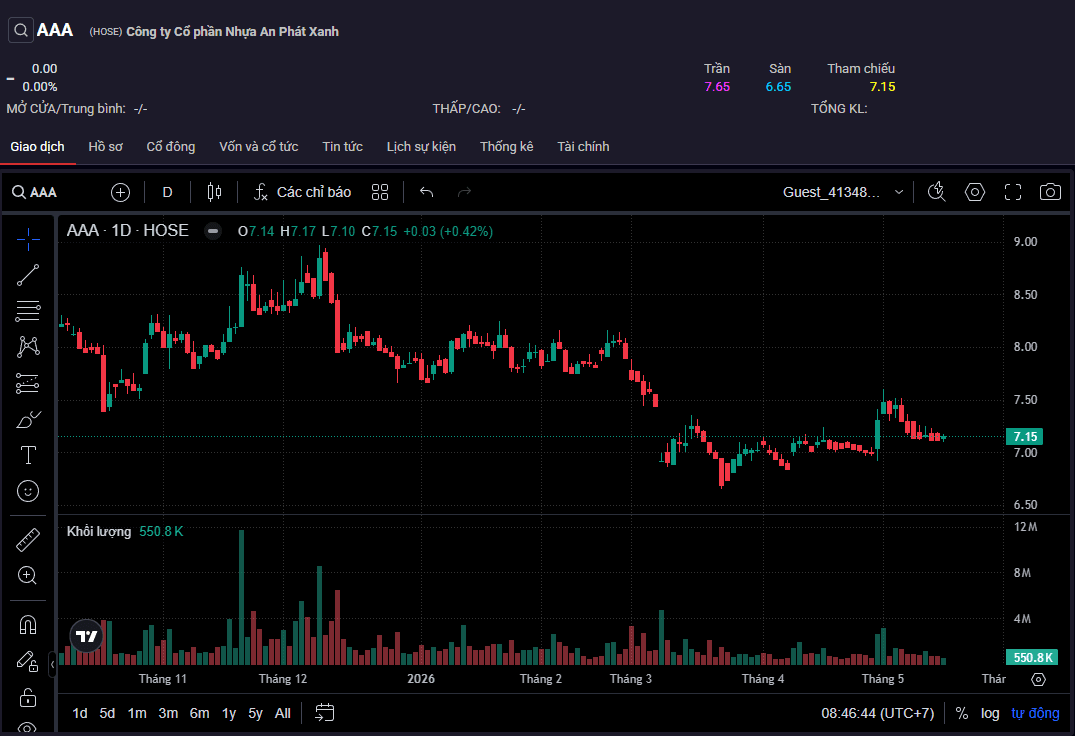This screenshot has height=736, width=1075.
Task: Take a chart snapshot with camera icon
Action: pyautogui.click(x=1050, y=193)
